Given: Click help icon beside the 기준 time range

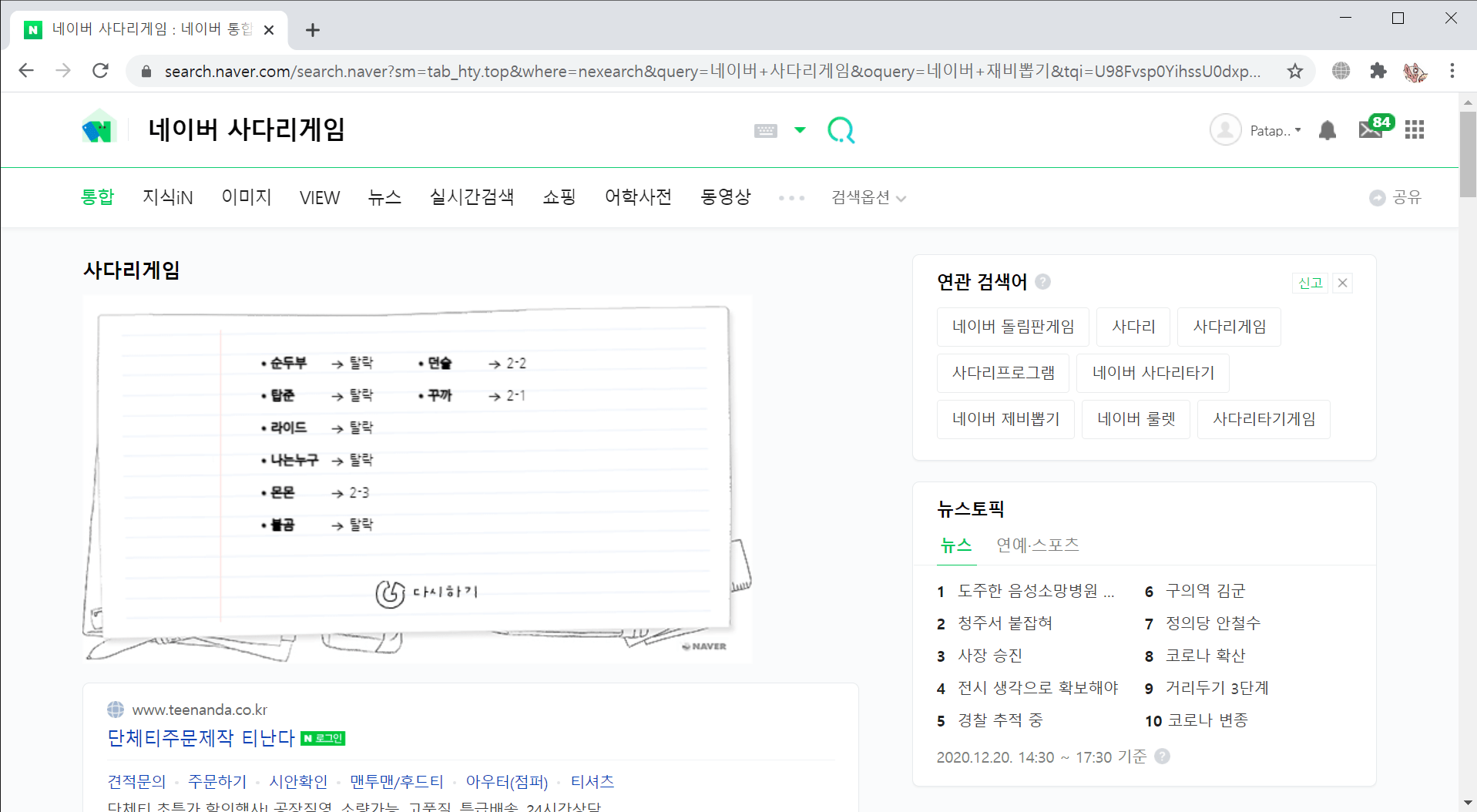Looking at the screenshot, I should tap(1162, 757).
